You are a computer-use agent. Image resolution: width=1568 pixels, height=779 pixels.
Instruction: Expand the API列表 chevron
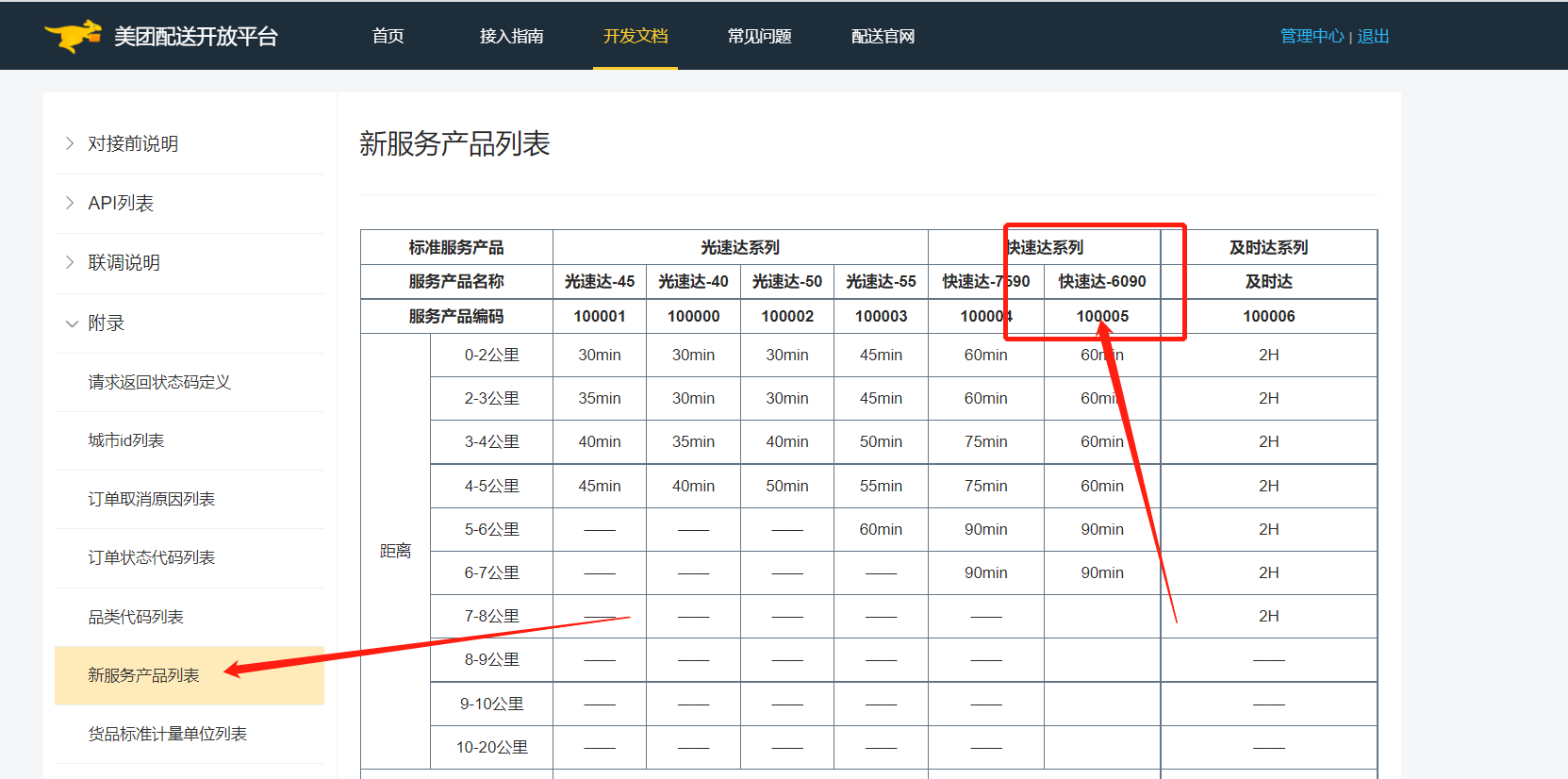click(x=70, y=203)
